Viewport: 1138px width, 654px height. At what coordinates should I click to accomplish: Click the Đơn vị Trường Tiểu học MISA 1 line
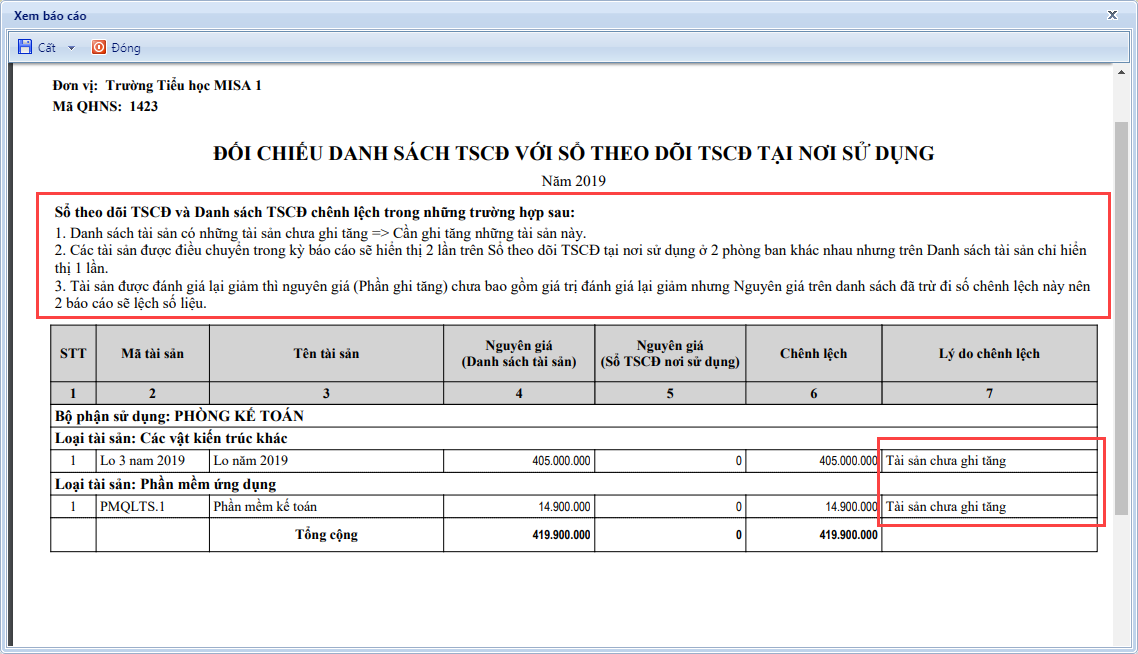tap(157, 85)
